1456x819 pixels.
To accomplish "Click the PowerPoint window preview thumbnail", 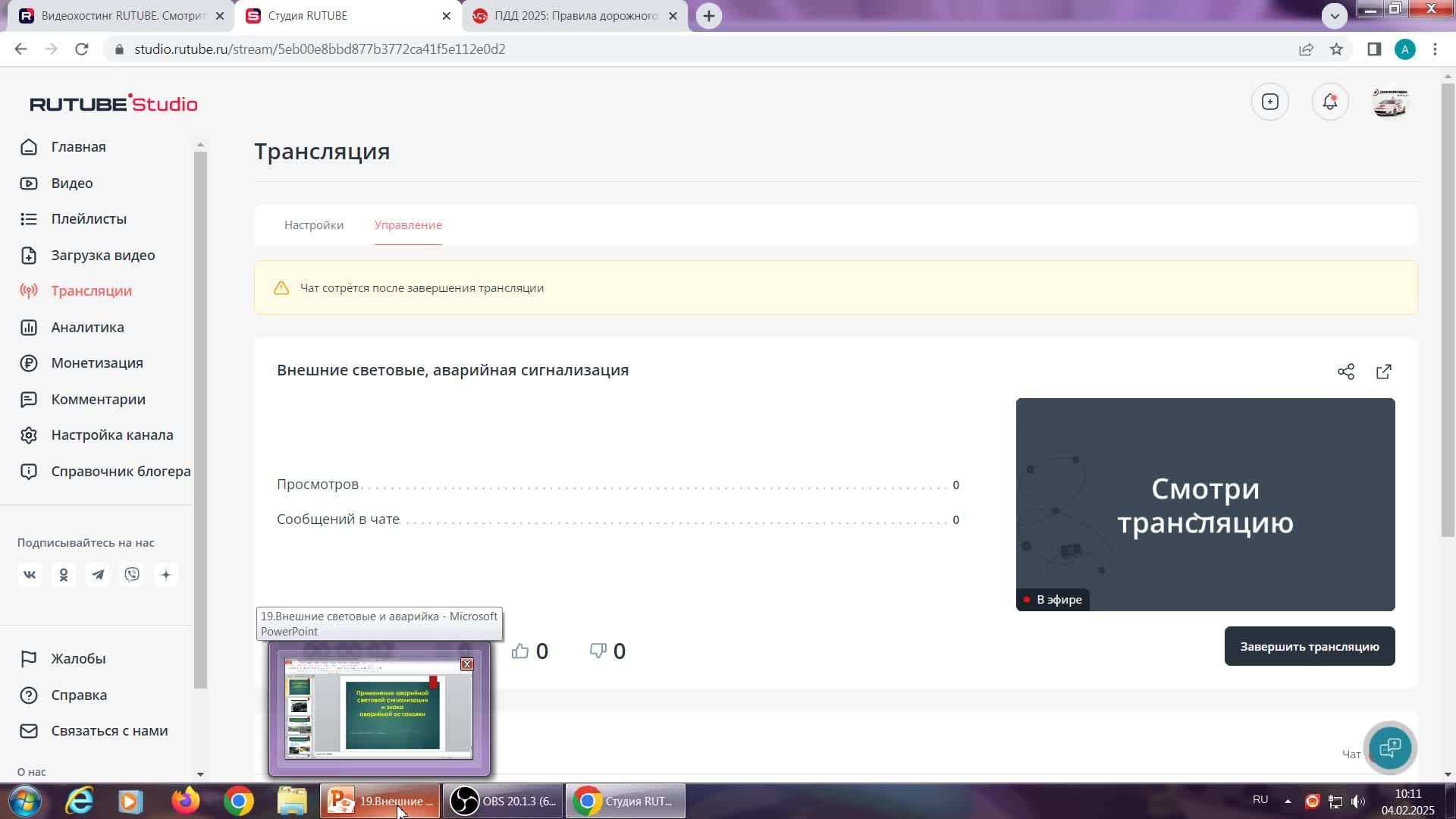I will pos(378,709).
